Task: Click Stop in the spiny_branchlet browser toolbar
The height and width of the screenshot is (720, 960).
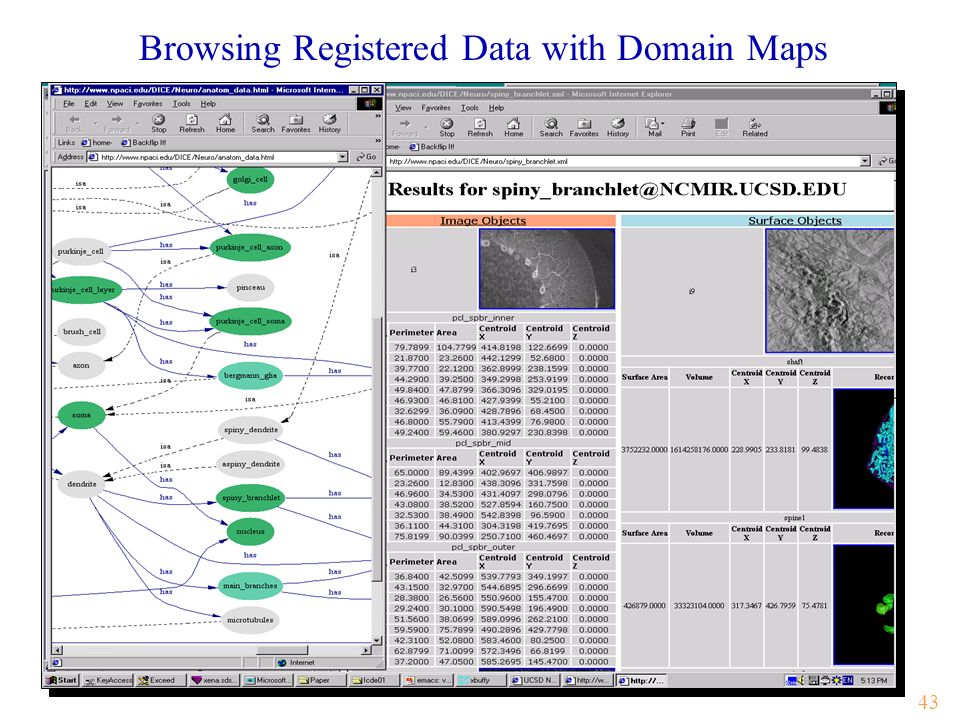Action: click(x=447, y=127)
